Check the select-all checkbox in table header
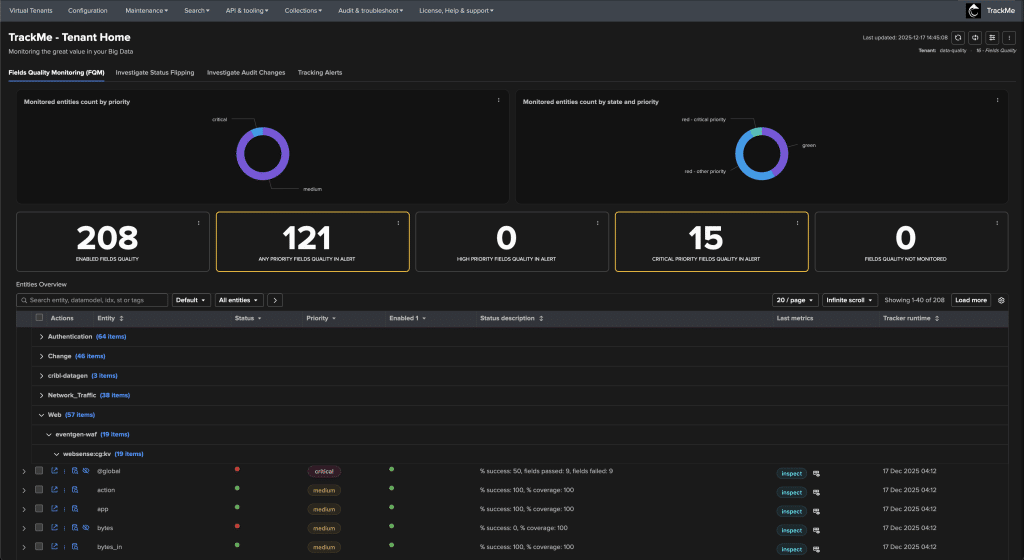Image resolution: width=1024 pixels, height=560 pixels. pos(39,318)
